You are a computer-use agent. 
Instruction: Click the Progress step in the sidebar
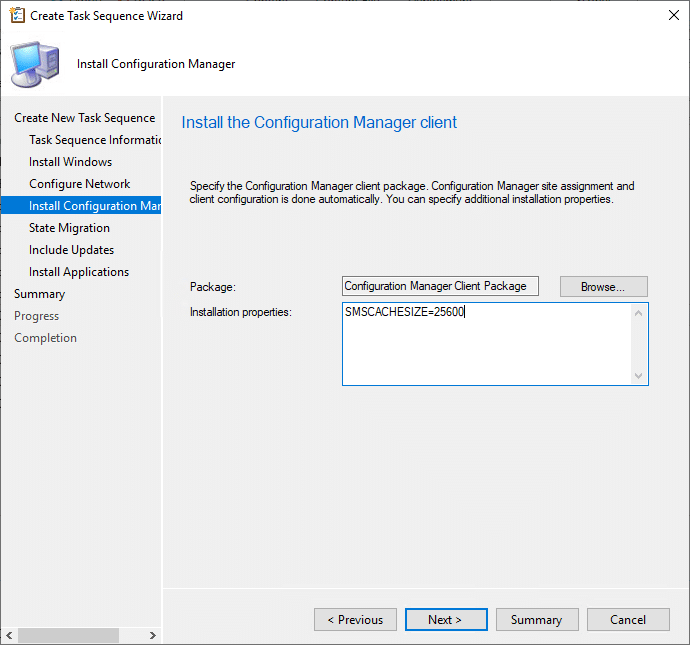(37, 316)
